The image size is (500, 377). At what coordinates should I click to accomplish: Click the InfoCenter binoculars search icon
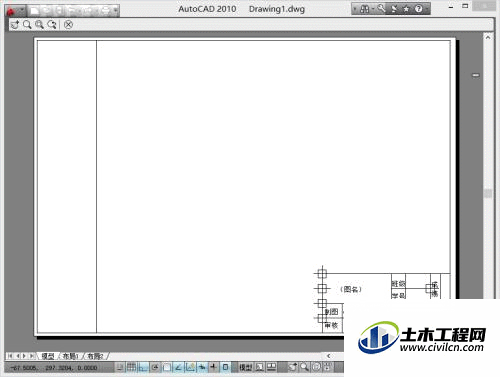pos(365,9)
